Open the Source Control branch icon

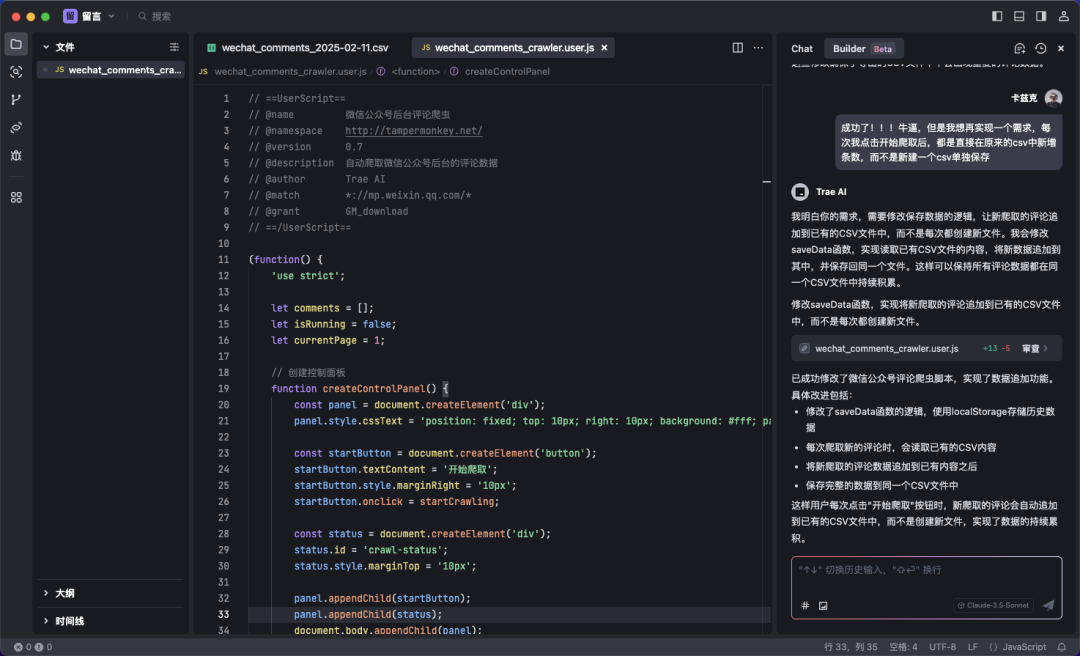pos(16,100)
